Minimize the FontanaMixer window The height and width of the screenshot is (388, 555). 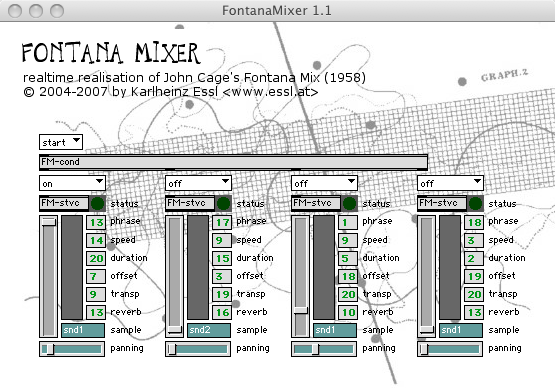pyautogui.click(x=36, y=11)
